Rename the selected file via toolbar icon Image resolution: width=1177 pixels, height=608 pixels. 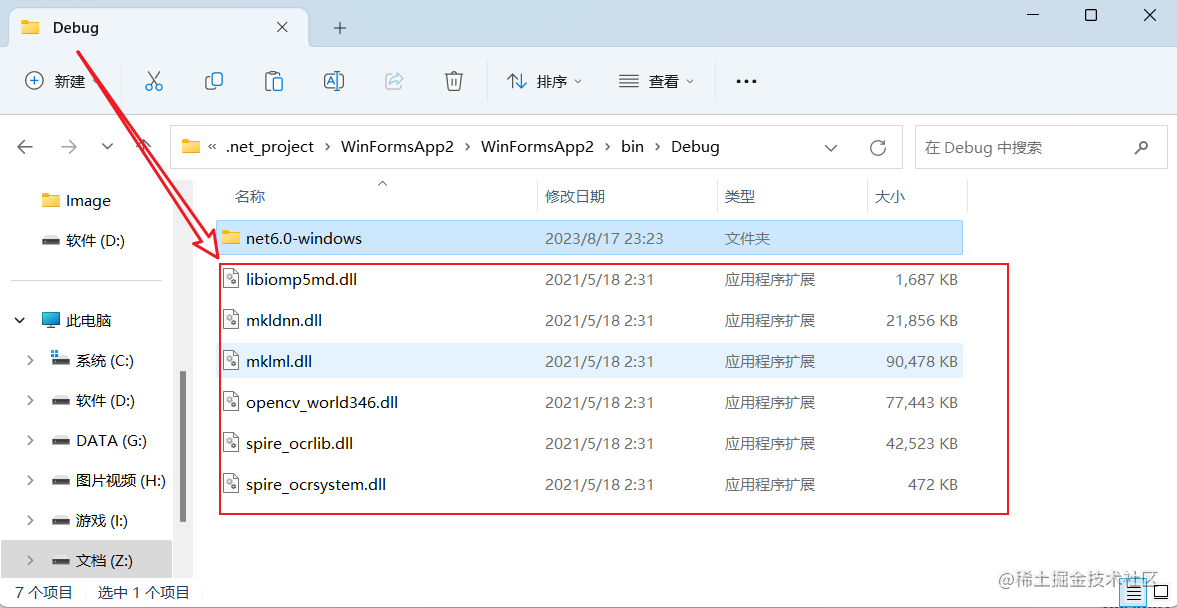pos(333,81)
